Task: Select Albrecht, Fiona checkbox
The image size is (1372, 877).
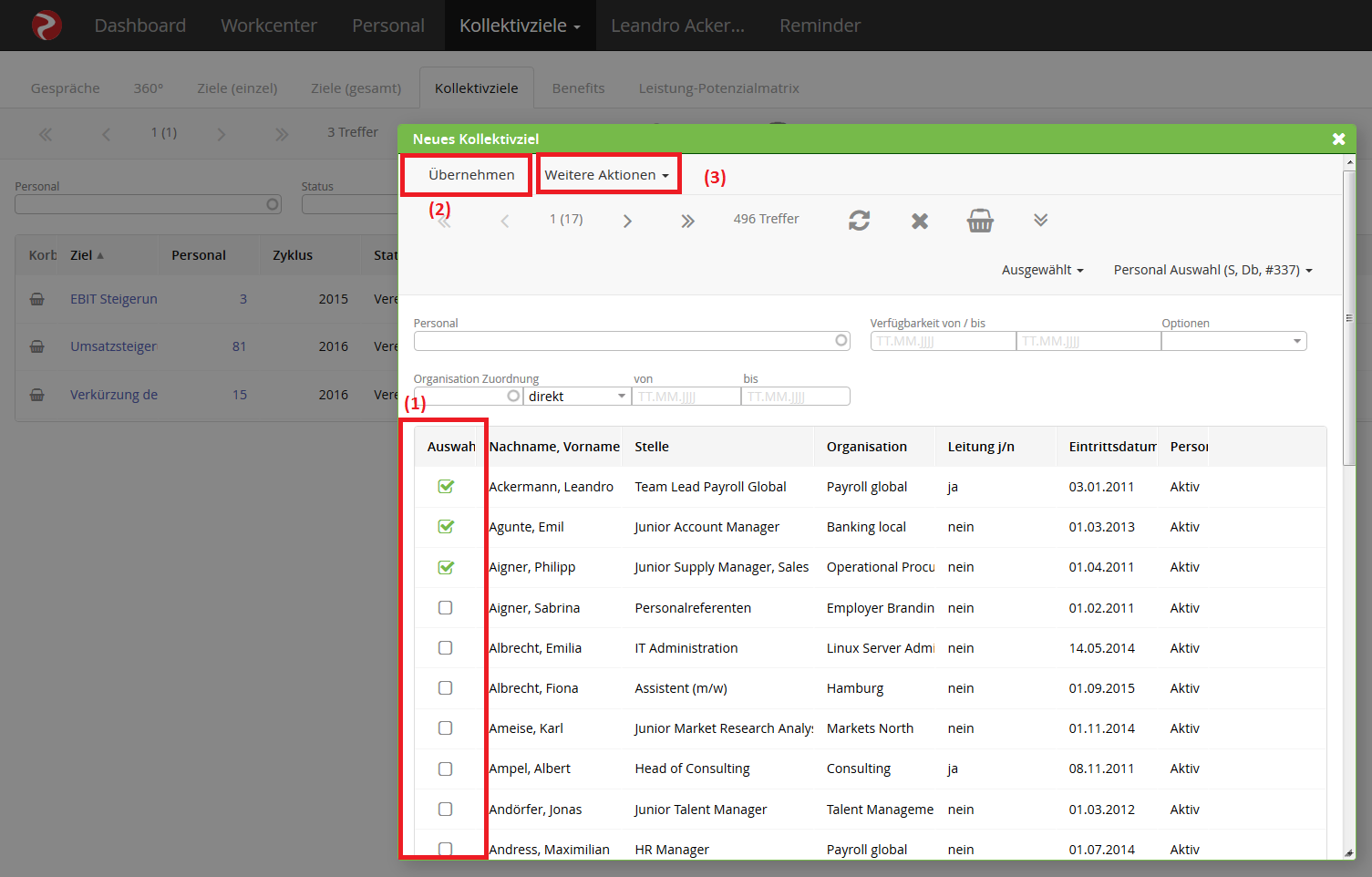Action: click(x=445, y=687)
